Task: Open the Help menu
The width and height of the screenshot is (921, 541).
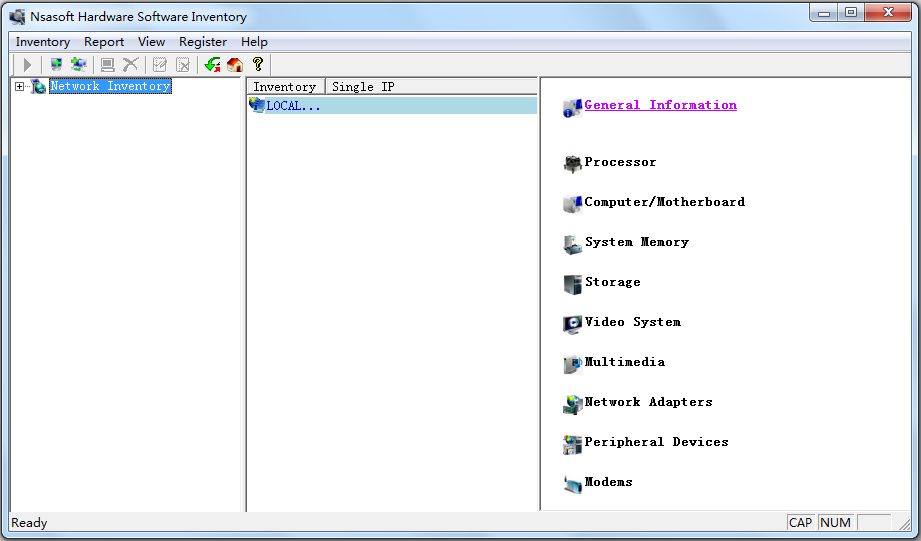Action: [254, 42]
